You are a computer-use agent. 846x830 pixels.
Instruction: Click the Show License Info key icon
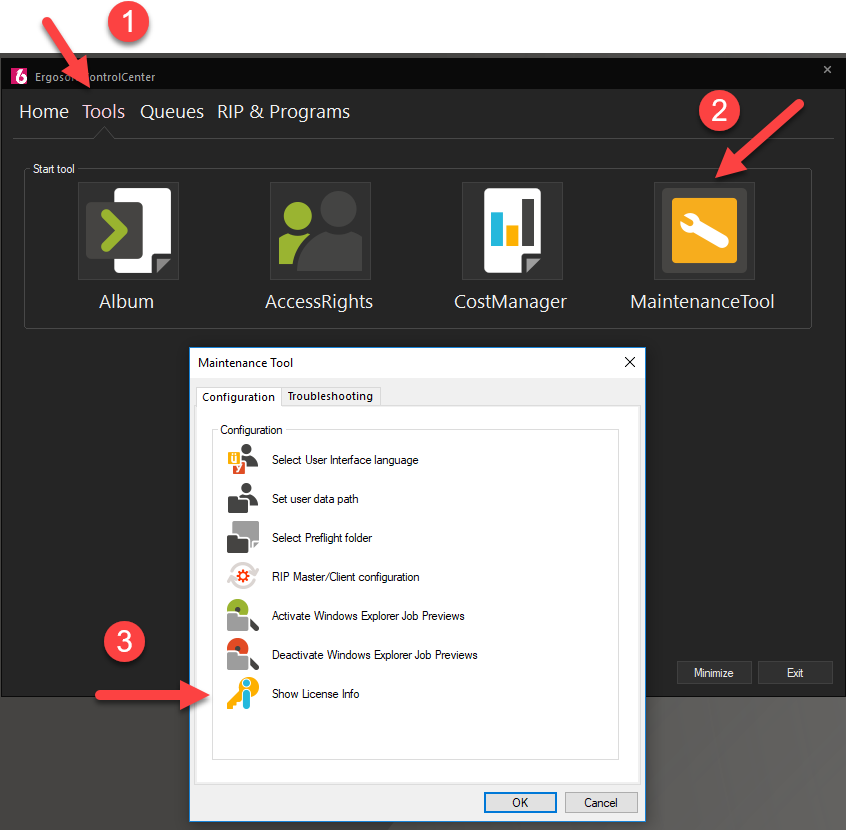[242, 693]
